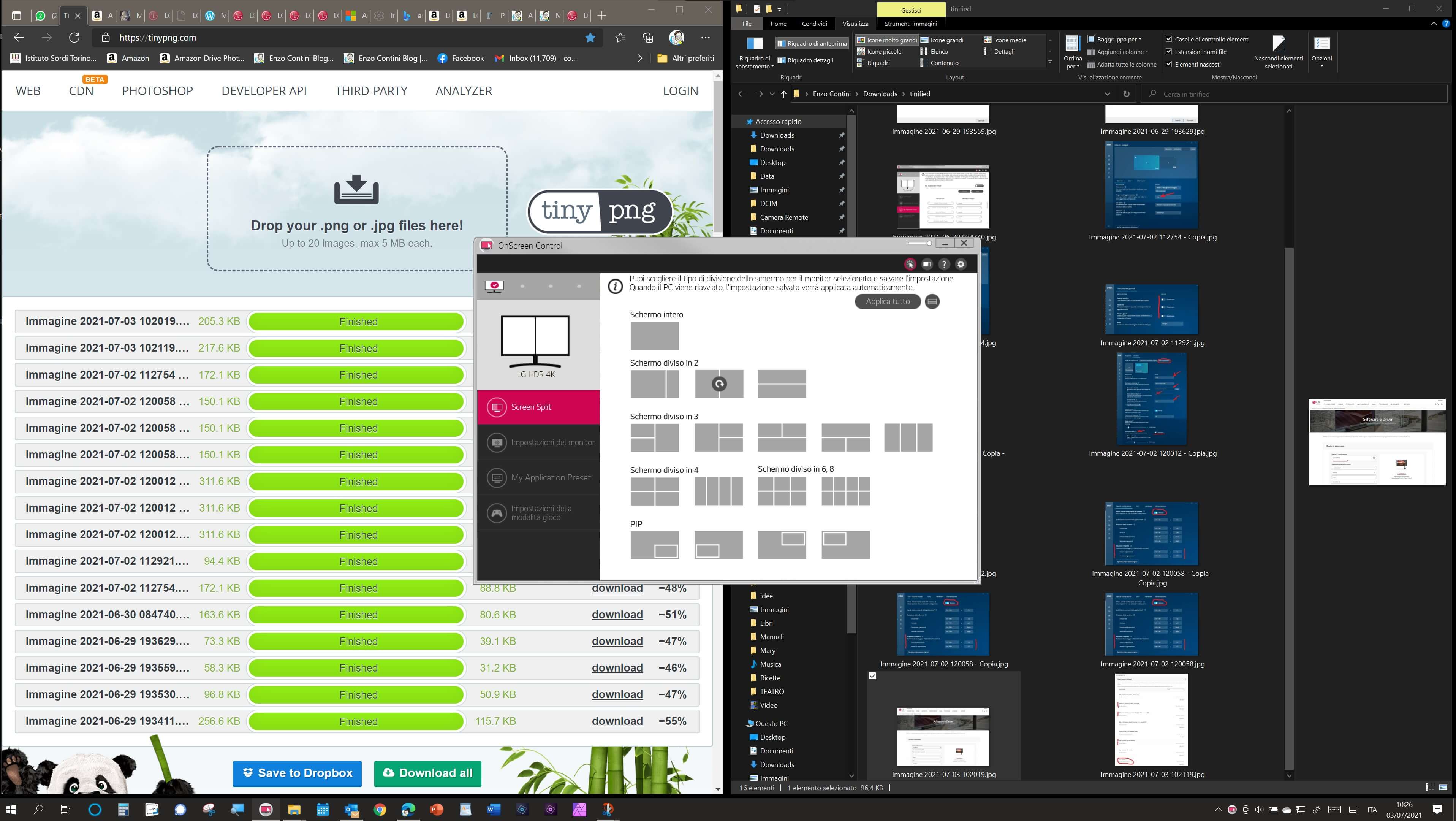
Task: Select the 4-column Schermo diviso in 4 layout
Action: pos(719,491)
